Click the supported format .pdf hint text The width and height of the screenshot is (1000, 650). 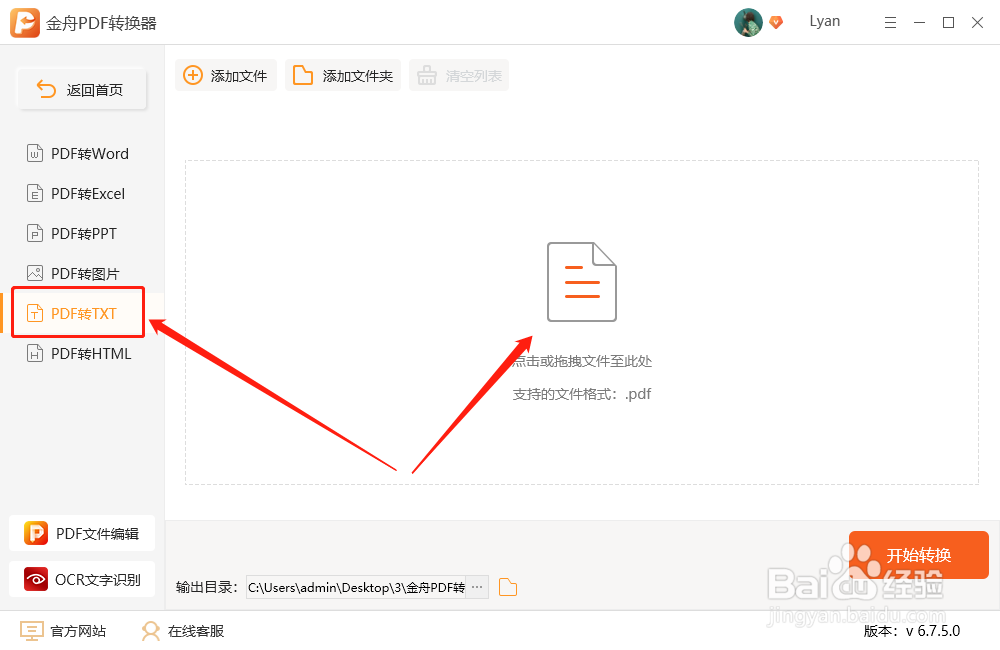(x=582, y=394)
